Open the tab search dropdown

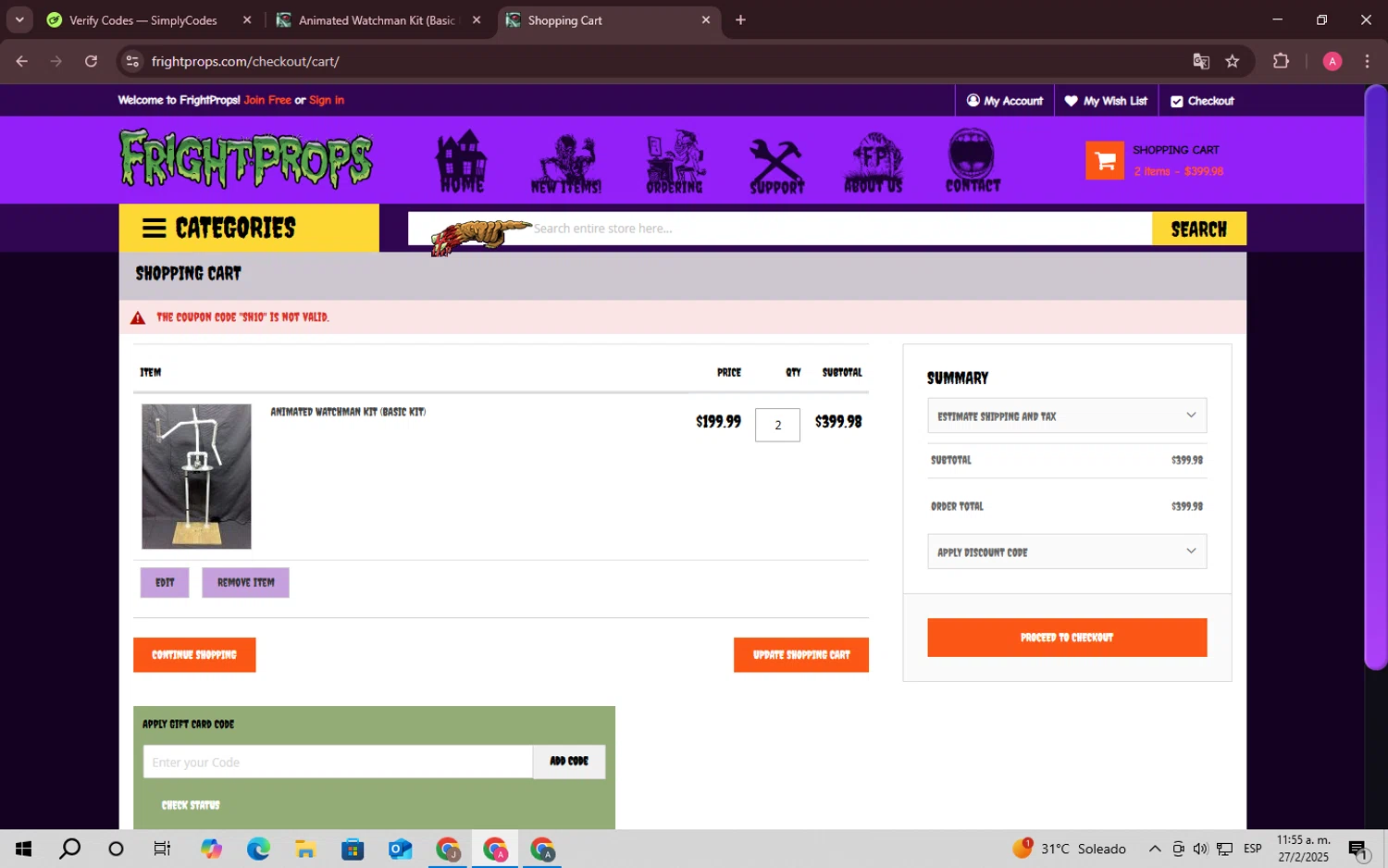pyautogui.click(x=19, y=19)
